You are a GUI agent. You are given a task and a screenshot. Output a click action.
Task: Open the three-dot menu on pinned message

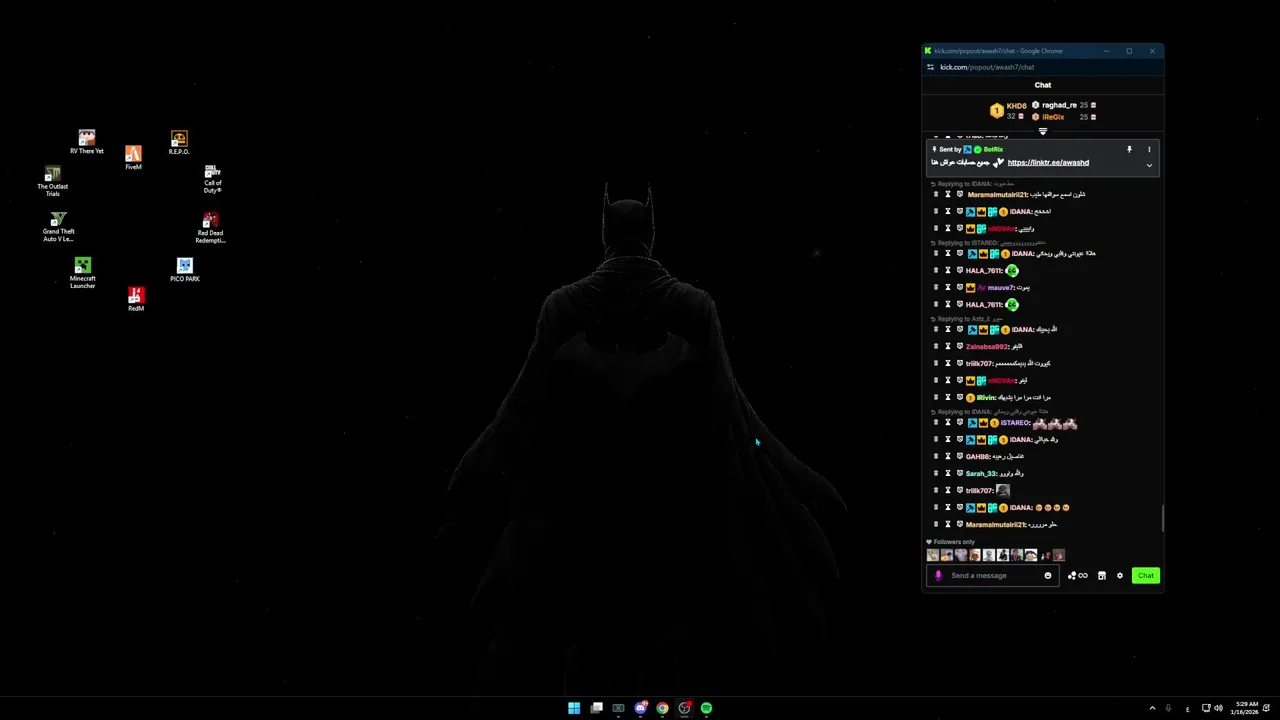1149,150
